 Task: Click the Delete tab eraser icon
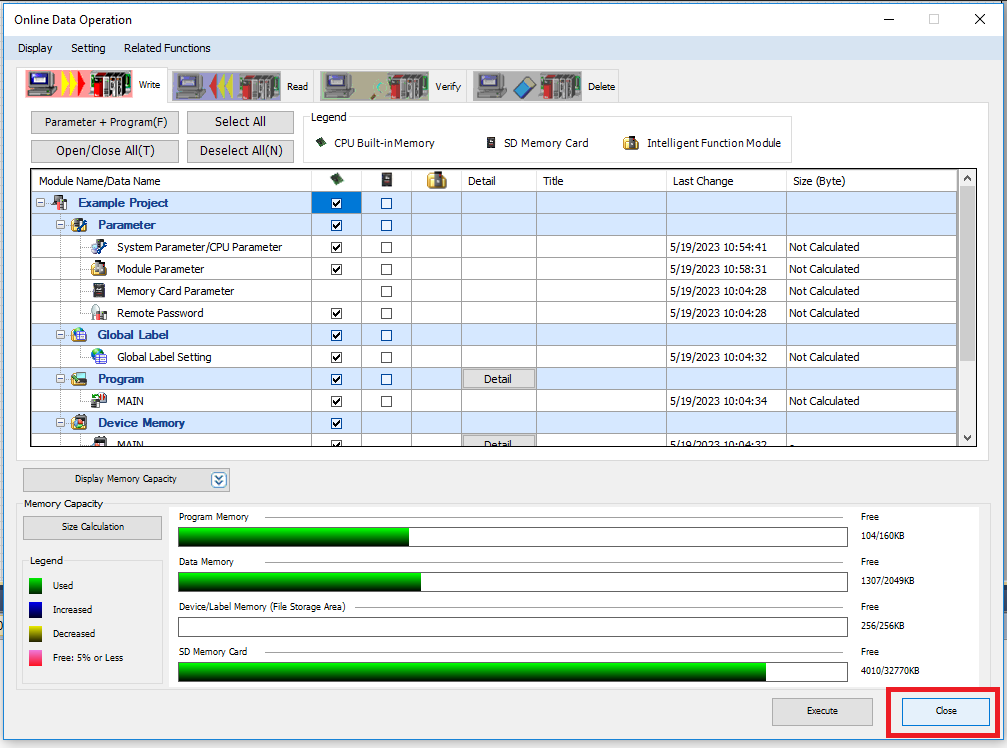click(x=527, y=86)
